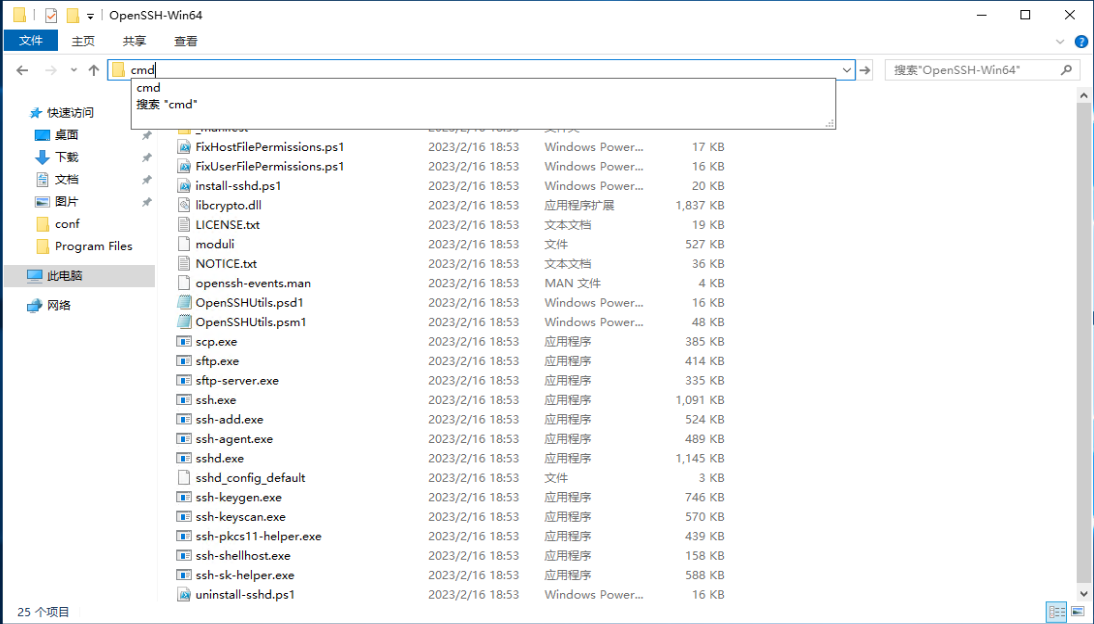Select the install-sshd.ps1 file icon
1094x624 pixels.
183,186
